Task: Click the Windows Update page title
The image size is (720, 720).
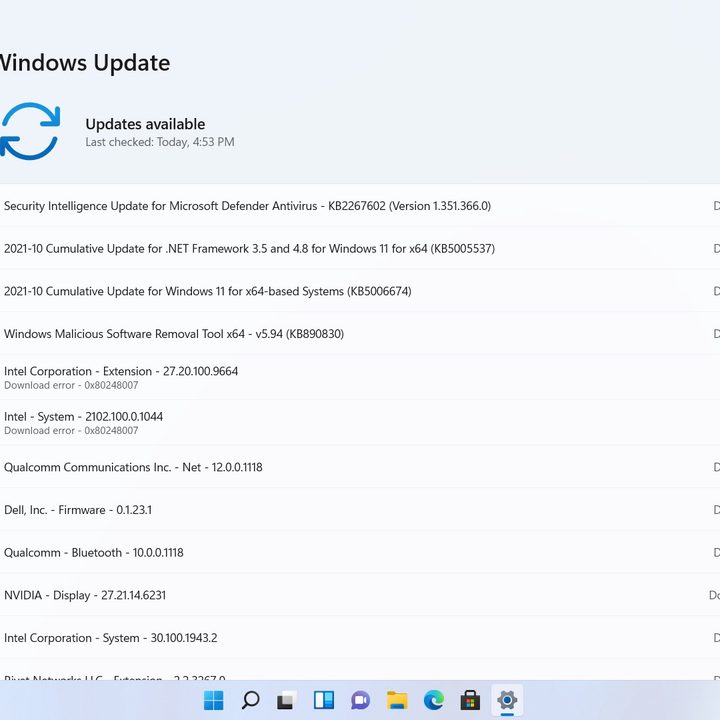Action: pos(84,62)
